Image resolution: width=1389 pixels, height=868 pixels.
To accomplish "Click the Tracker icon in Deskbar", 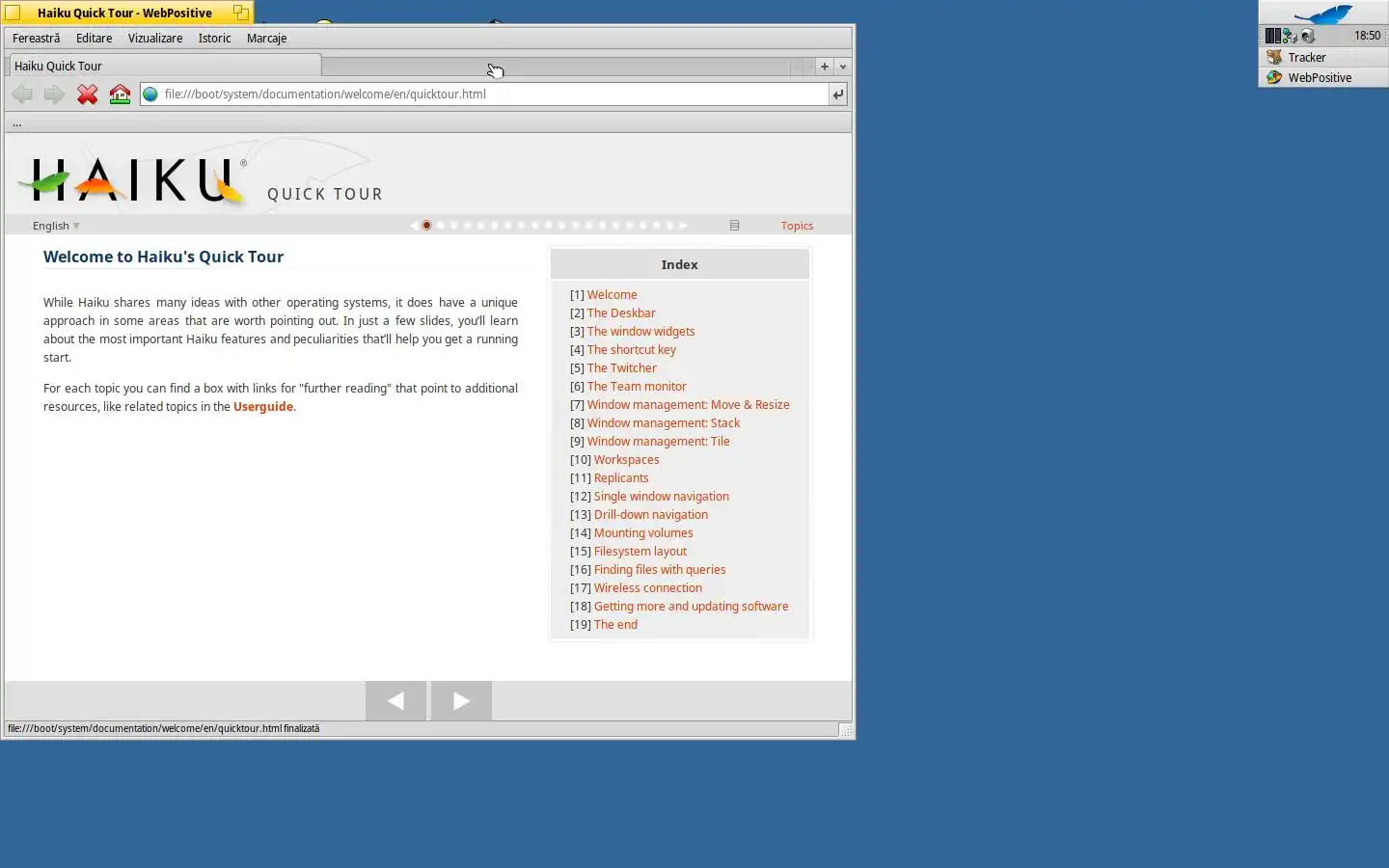I will (1274, 57).
